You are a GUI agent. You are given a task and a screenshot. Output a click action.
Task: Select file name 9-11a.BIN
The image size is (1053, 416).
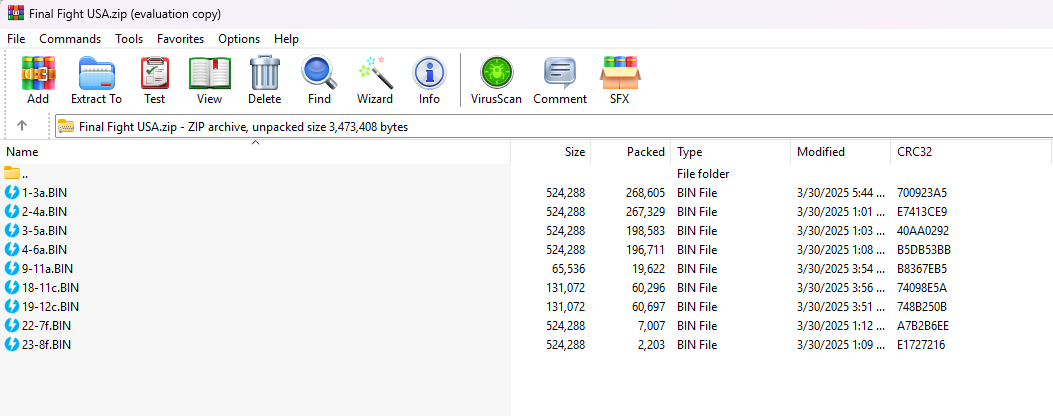point(47,269)
